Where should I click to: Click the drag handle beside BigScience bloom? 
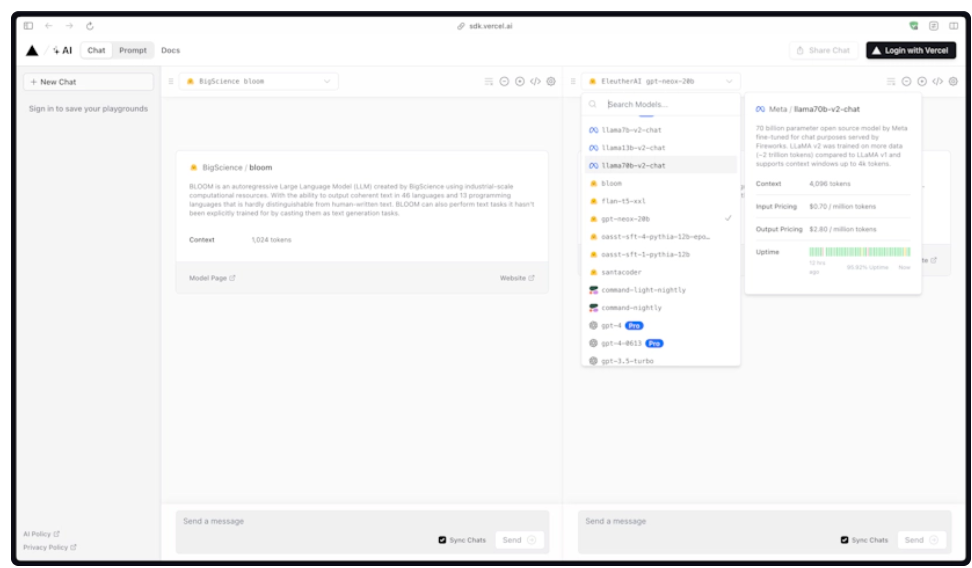click(x=171, y=81)
